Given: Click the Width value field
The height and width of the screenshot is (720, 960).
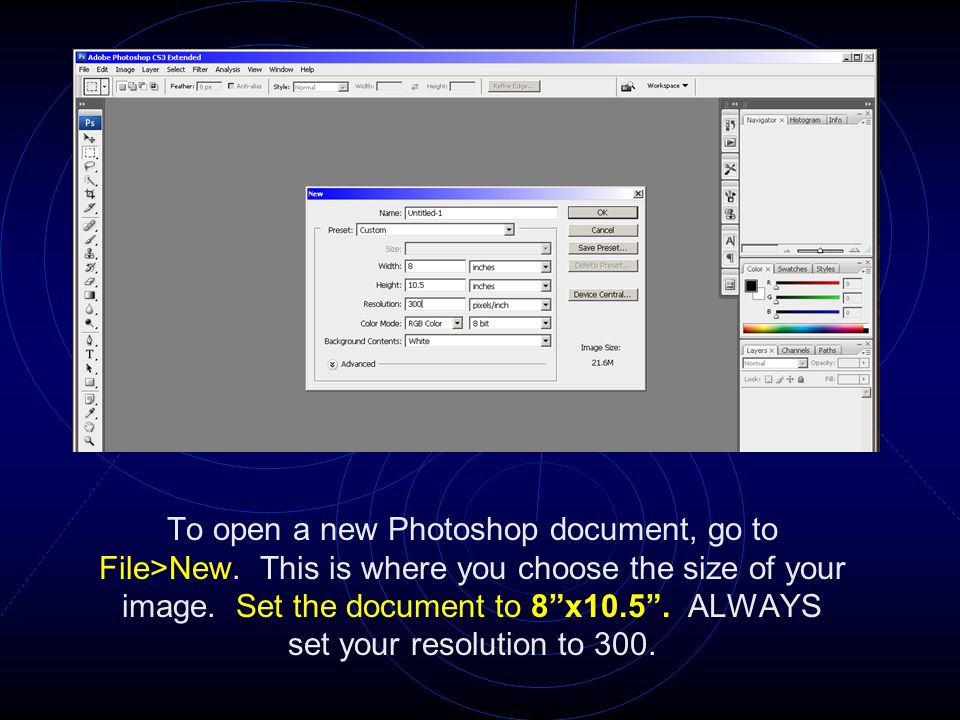Looking at the screenshot, I should [435, 266].
